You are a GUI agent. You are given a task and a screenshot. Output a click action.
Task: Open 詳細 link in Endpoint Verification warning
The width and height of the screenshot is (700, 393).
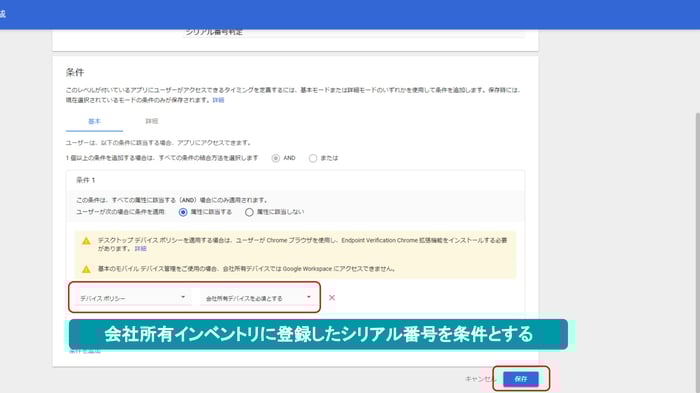point(141,248)
